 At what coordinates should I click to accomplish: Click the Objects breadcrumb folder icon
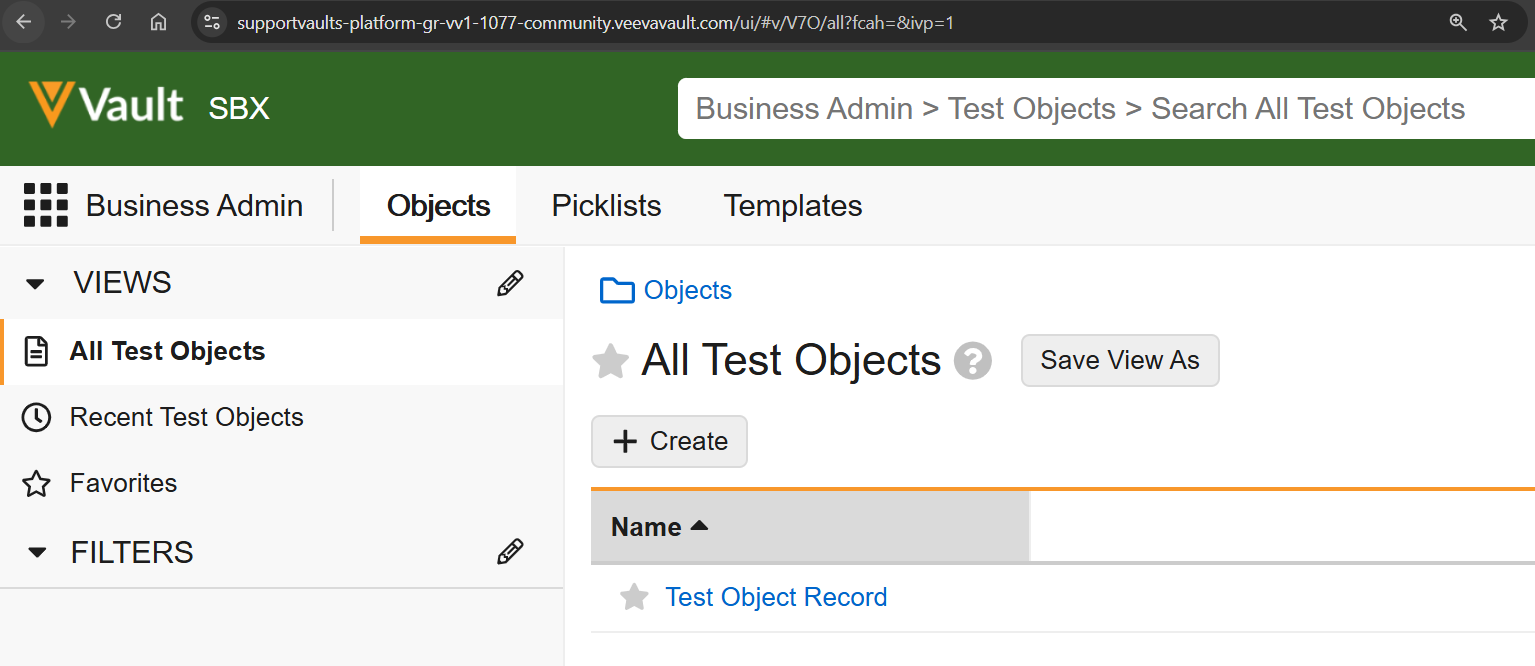click(x=617, y=291)
